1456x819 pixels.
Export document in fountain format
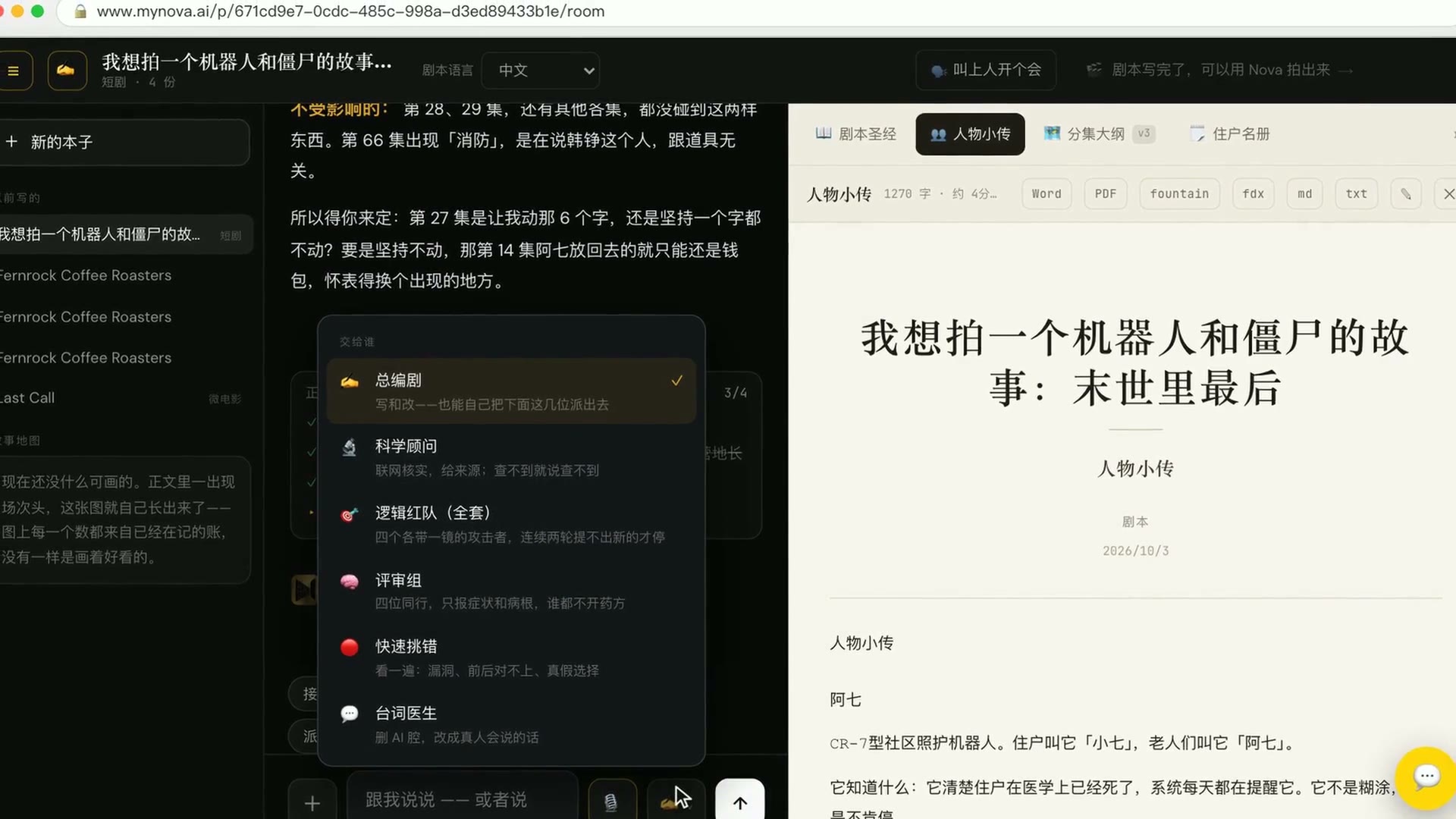click(x=1179, y=194)
